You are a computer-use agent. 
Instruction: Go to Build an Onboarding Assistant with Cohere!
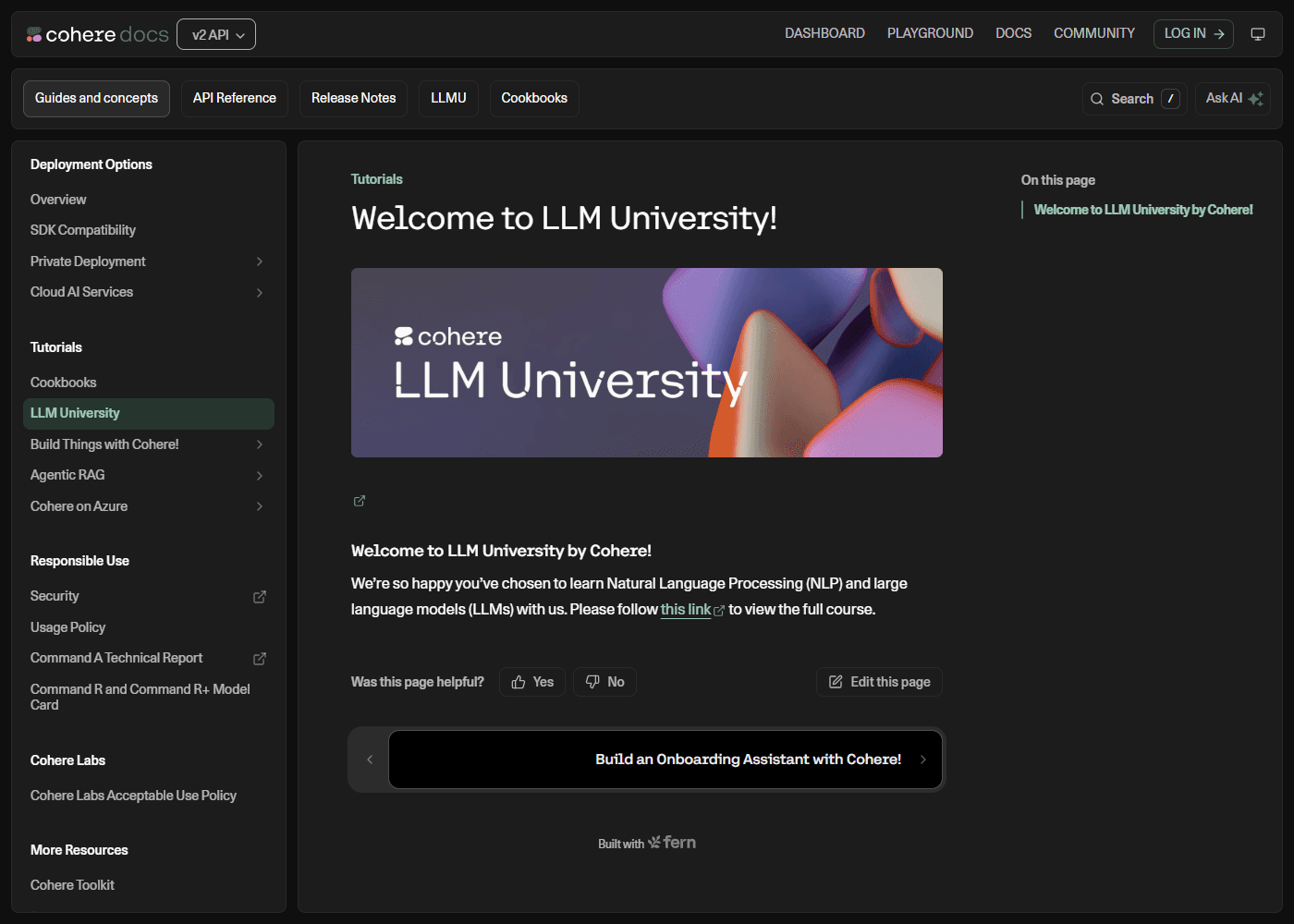(x=665, y=760)
